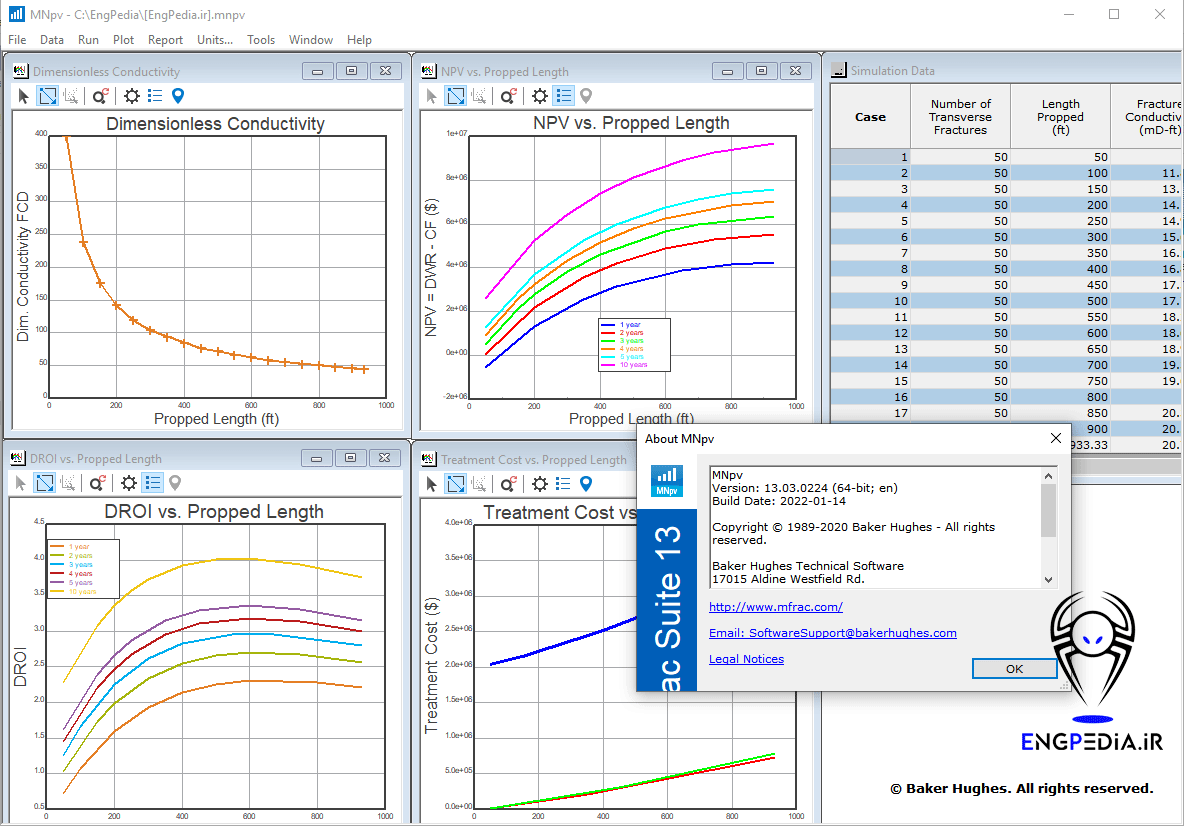Viewport: 1184px width, 826px height.
Task: Click OK in About MNpv dialog
Action: [x=1014, y=669]
